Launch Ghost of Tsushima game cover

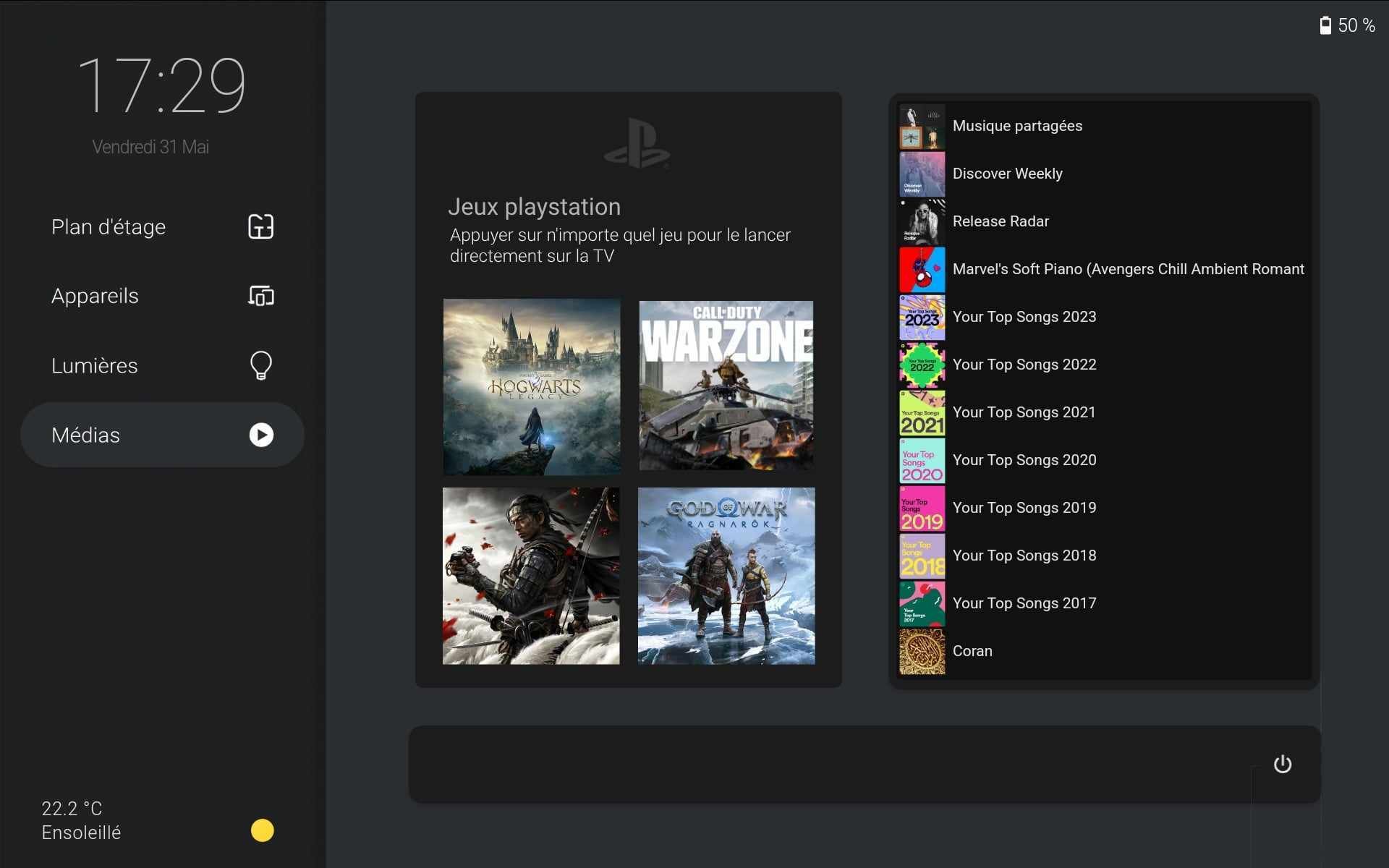tap(531, 576)
